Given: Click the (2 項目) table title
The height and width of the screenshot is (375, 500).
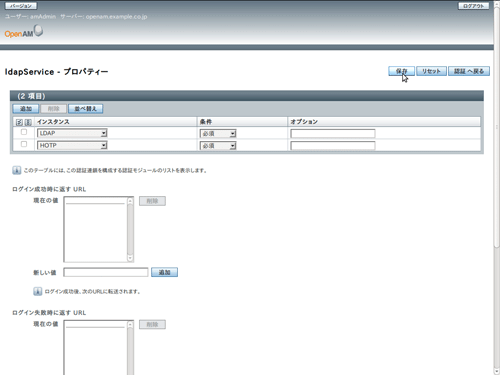Looking at the screenshot, I should pyautogui.click(x=31, y=96).
